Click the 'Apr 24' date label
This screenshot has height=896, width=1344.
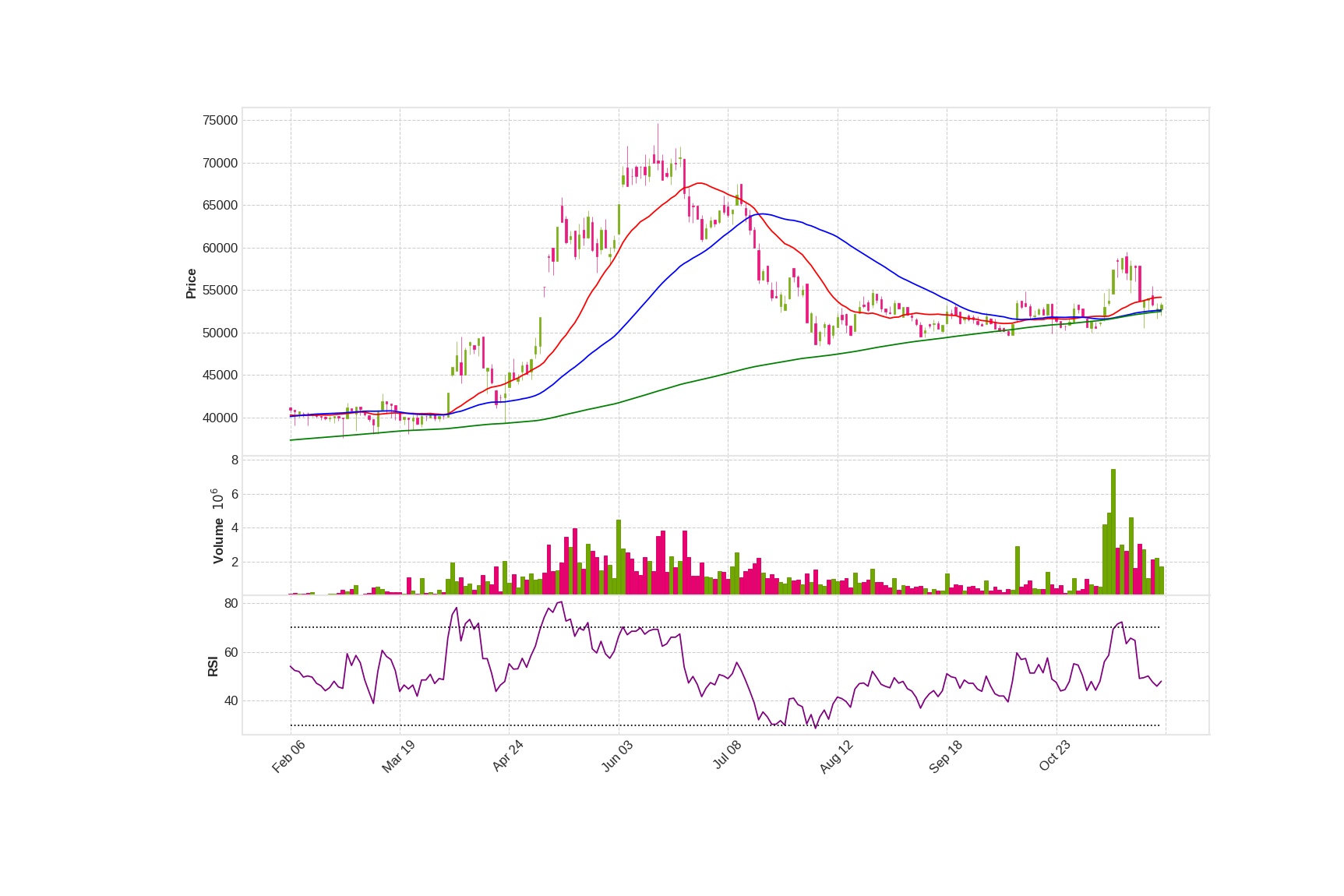tap(507, 757)
